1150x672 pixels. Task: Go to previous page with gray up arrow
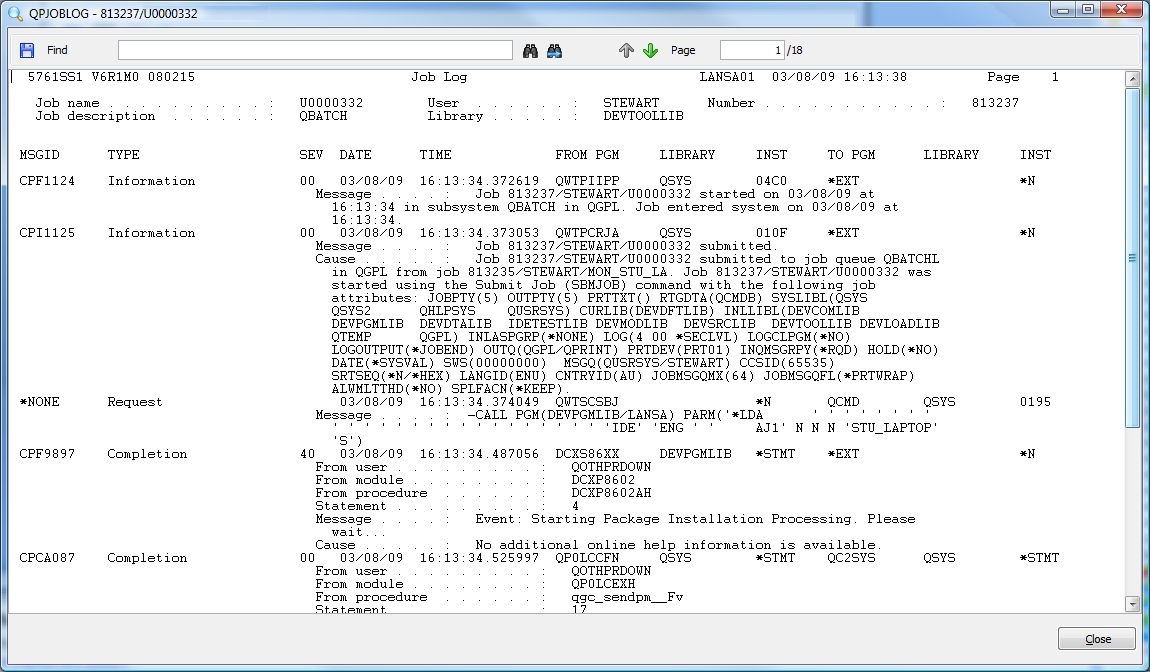coord(626,50)
